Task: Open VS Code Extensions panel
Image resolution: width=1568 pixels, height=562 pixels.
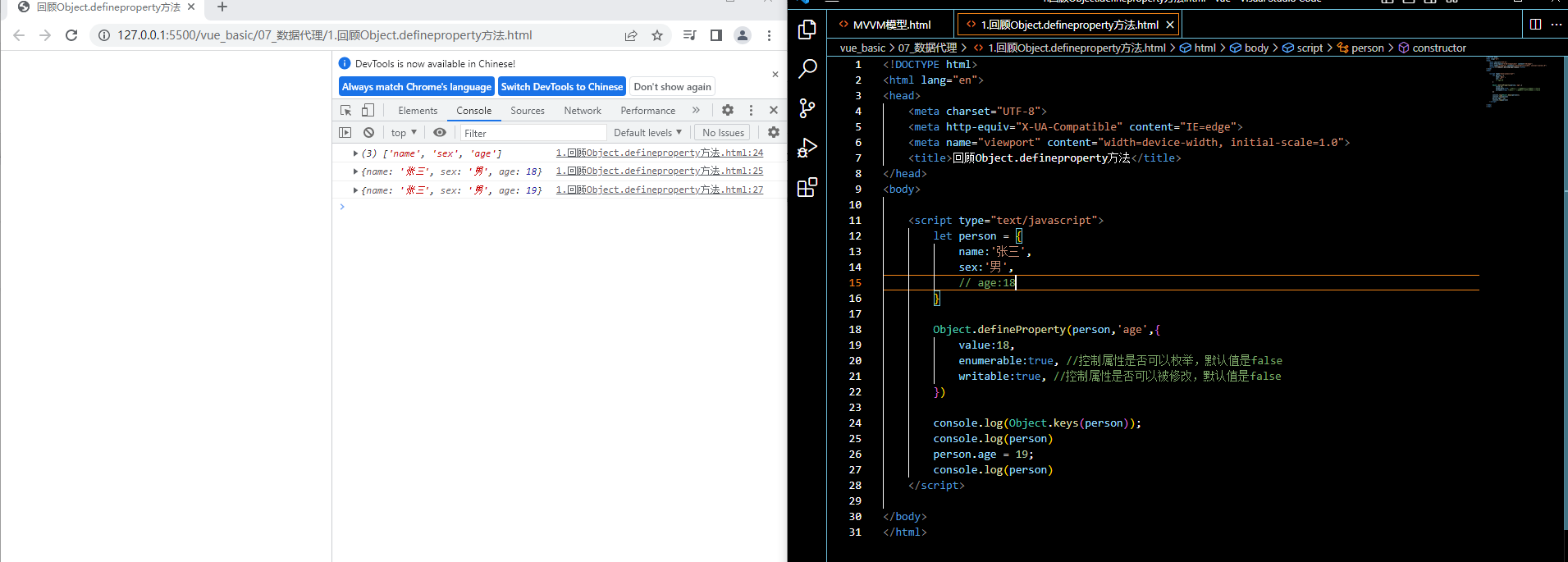Action: coord(807,187)
